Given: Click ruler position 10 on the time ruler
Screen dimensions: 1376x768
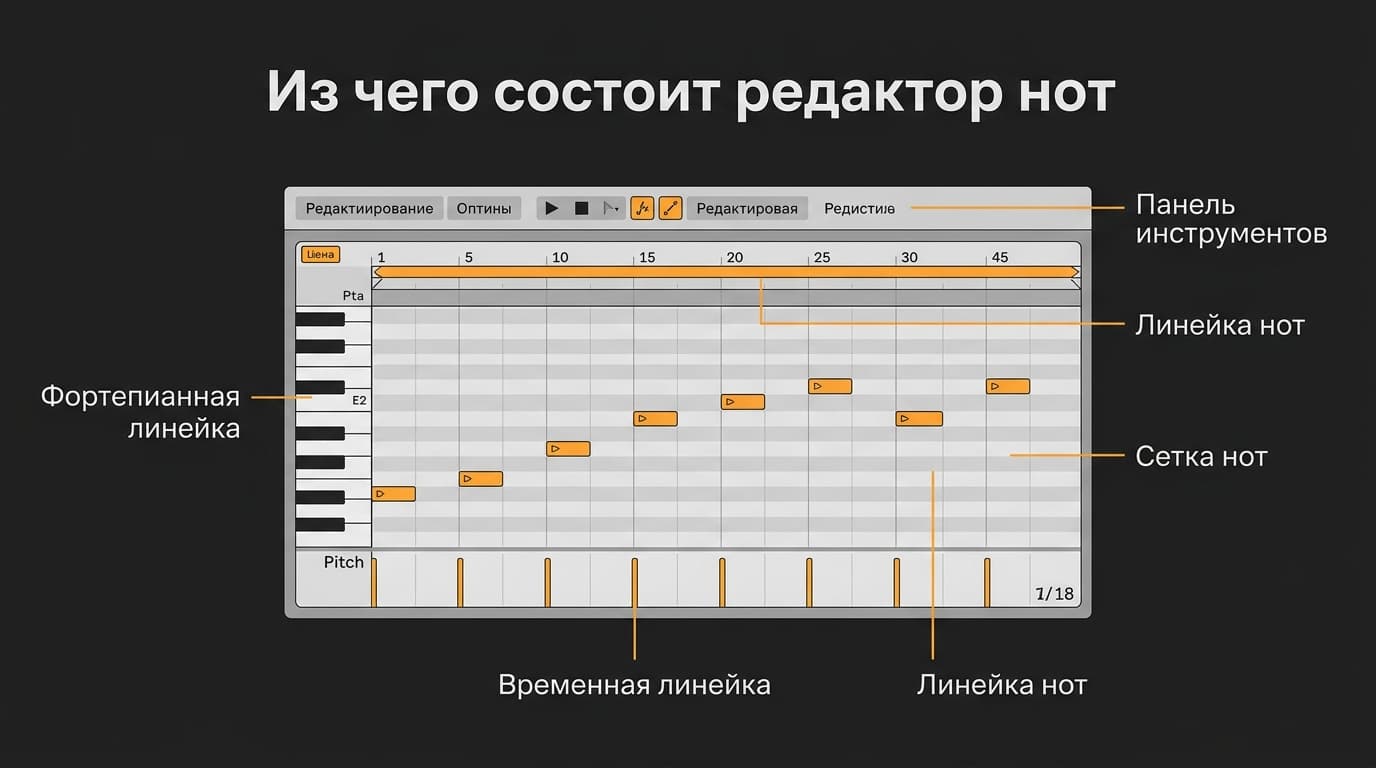Looking at the screenshot, I should coord(560,258).
